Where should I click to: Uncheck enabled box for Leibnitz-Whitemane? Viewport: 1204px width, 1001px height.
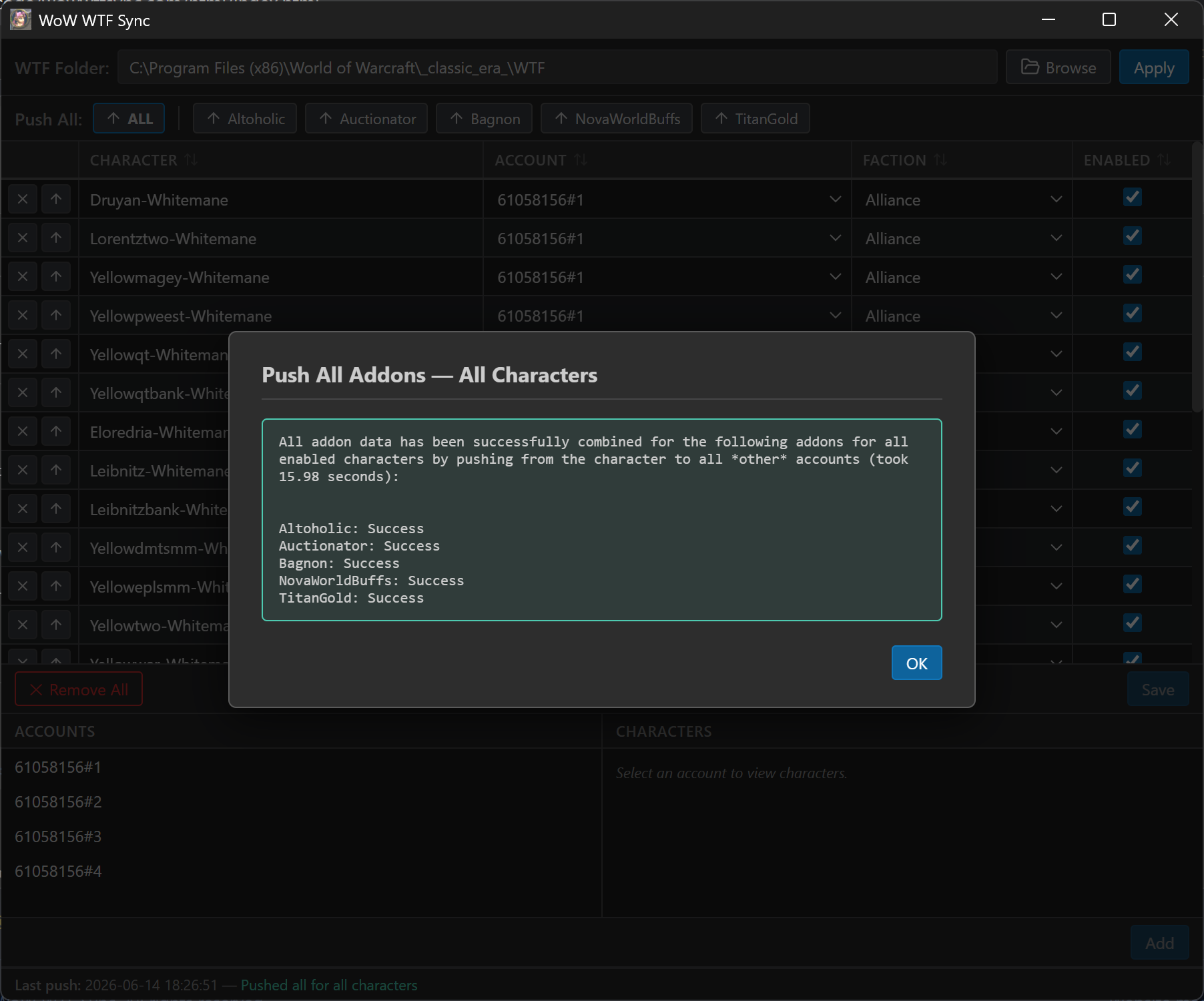pos(1133,468)
